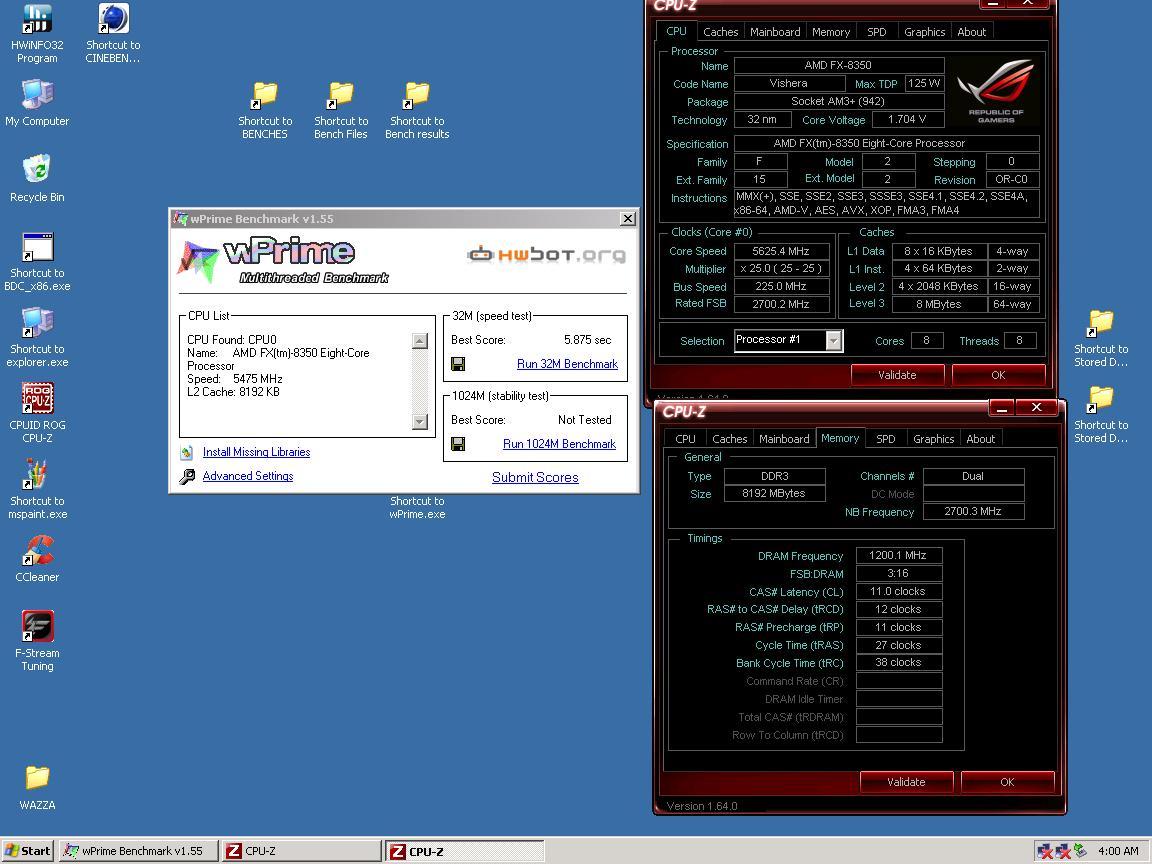1152x864 pixels.
Task: Click the 32M best score 5.875 sec
Action: click(587, 340)
